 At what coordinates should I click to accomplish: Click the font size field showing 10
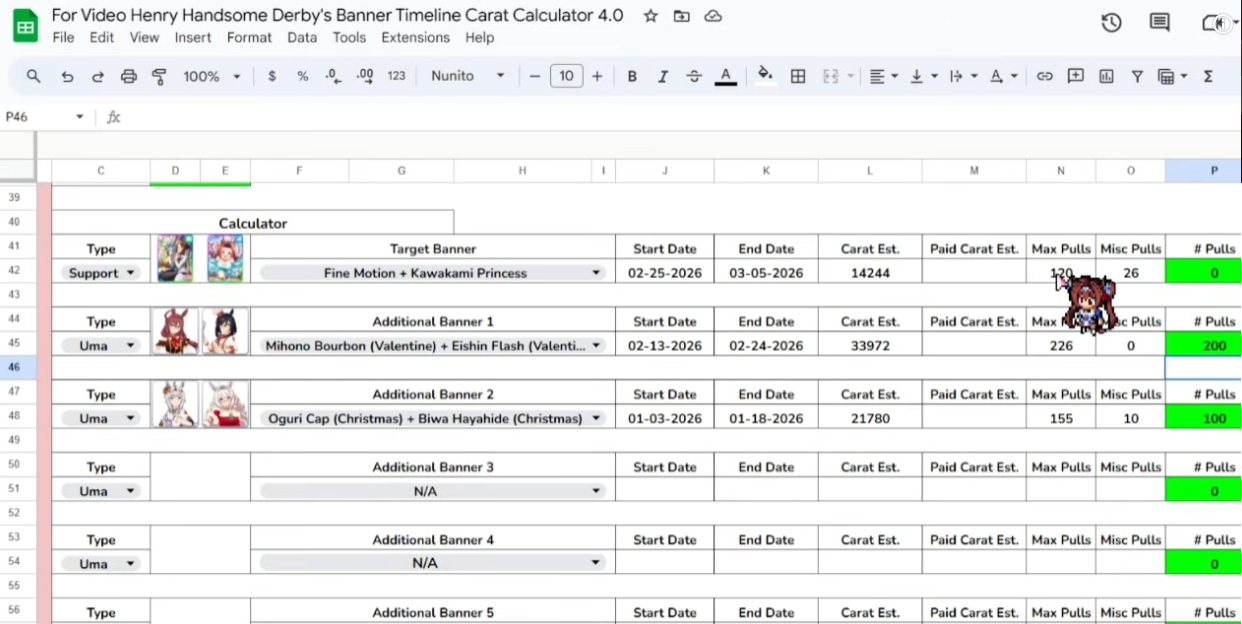(566, 76)
